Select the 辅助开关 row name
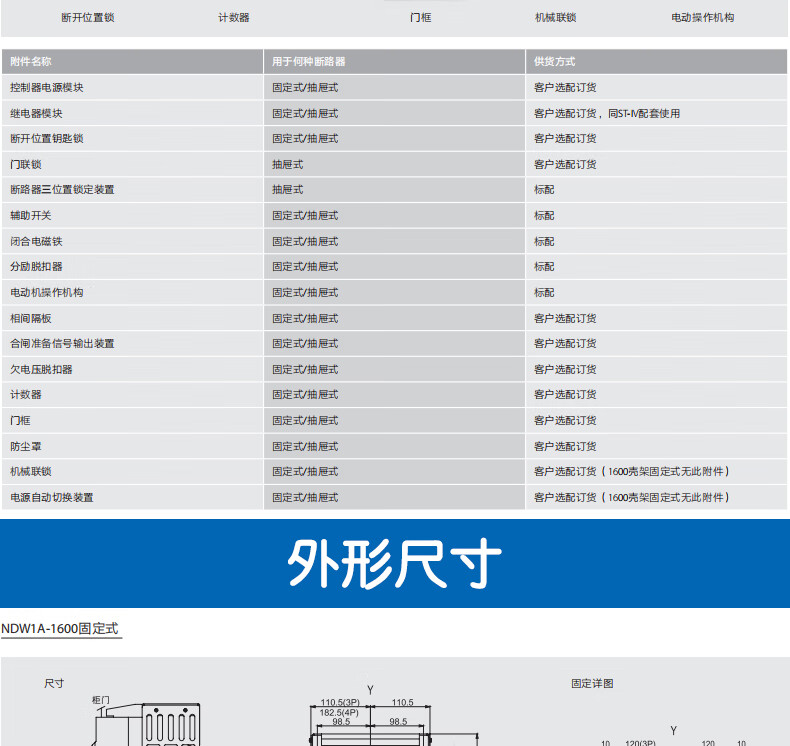The image size is (790, 746). [31, 215]
